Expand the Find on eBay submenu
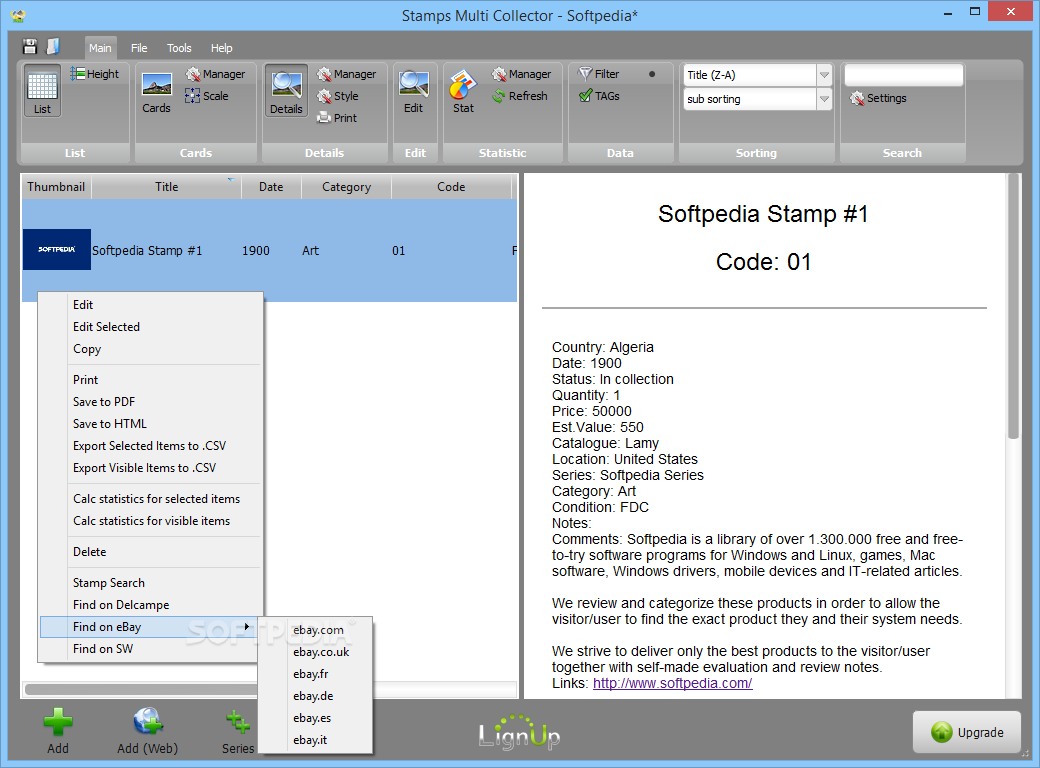1040x768 pixels. pyautogui.click(x=151, y=627)
